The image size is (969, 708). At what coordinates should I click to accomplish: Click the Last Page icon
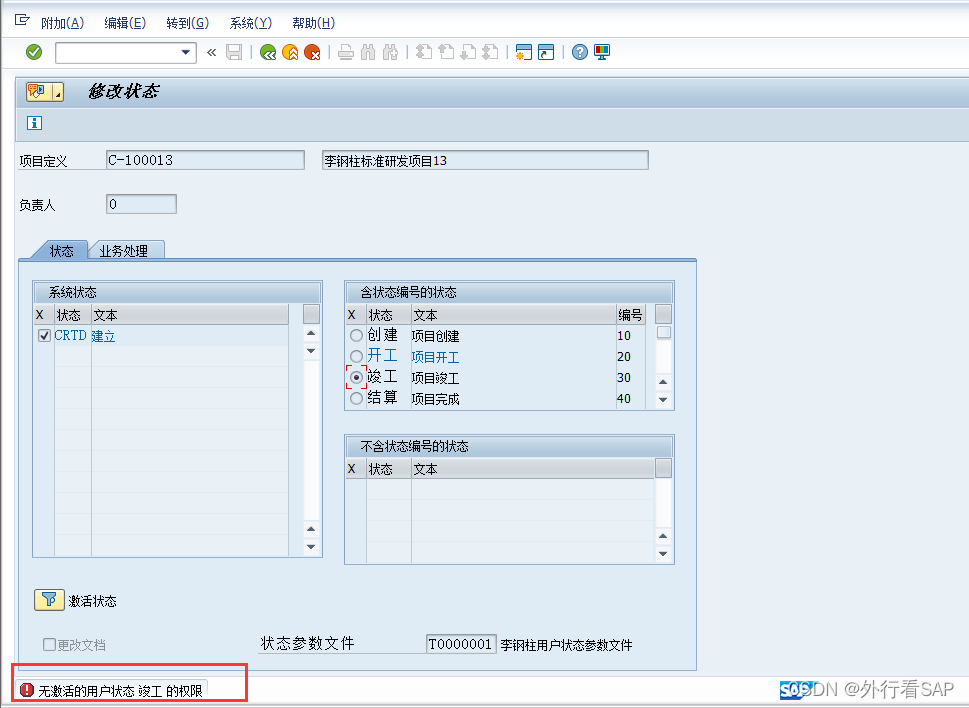(x=490, y=53)
